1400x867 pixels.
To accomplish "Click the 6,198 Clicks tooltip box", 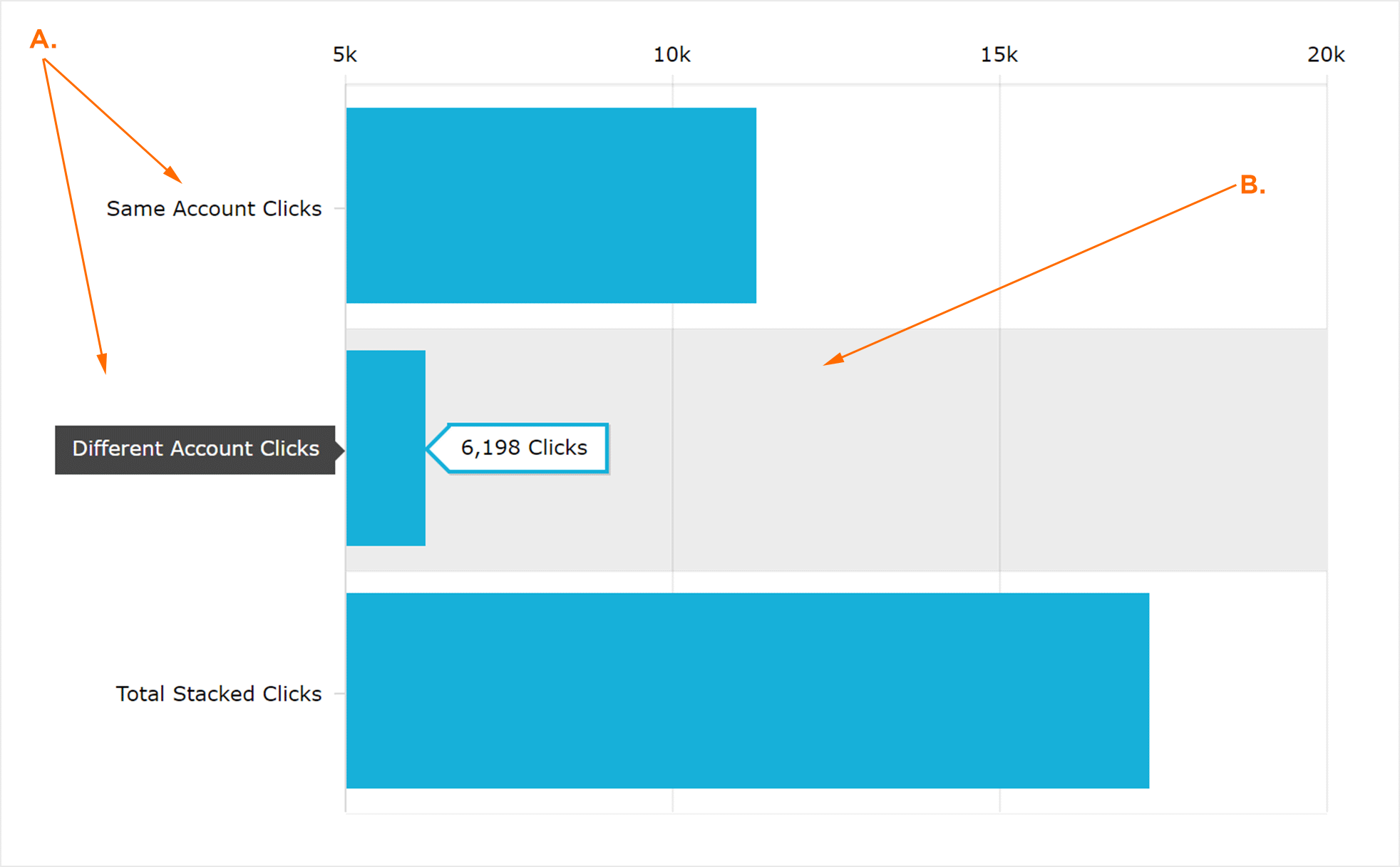I will (525, 448).
